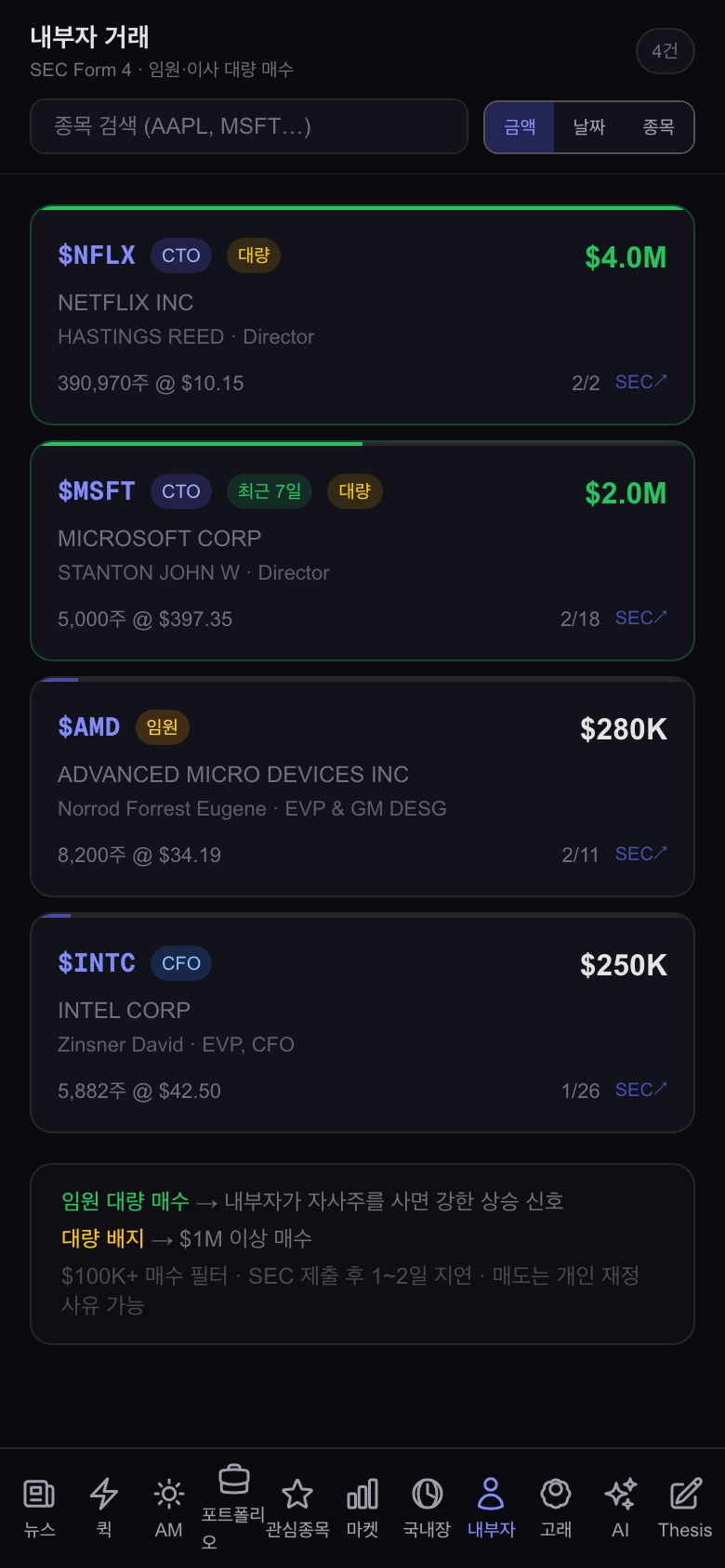Sort insider trades by amount (금액)

tap(520, 126)
